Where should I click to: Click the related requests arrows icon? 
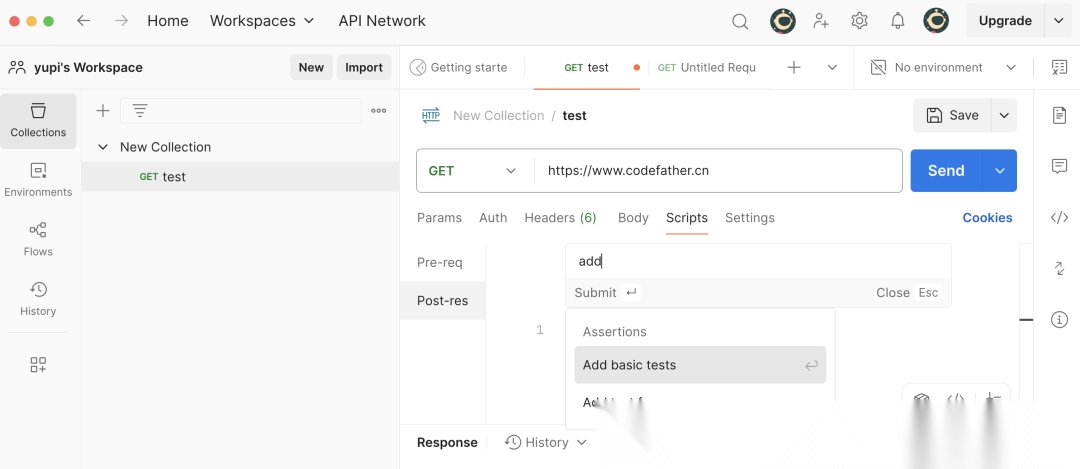pos(1059,269)
